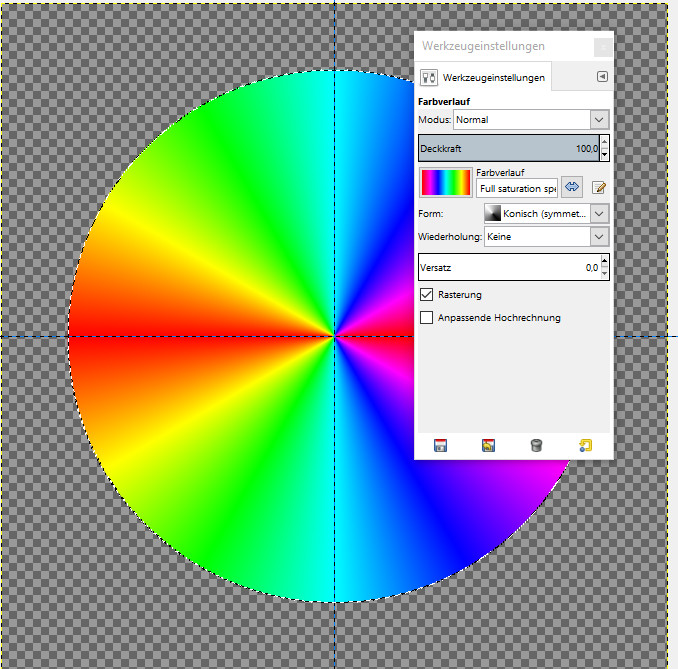
Task: Reset tool options to defaults icon
Action: coord(585,445)
